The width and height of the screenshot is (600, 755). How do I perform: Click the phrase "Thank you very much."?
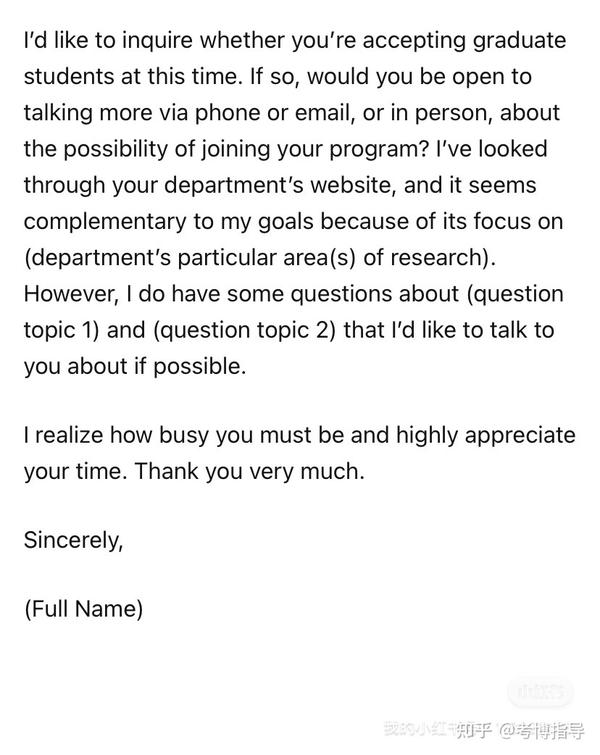pyautogui.click(x=249, y=471)
